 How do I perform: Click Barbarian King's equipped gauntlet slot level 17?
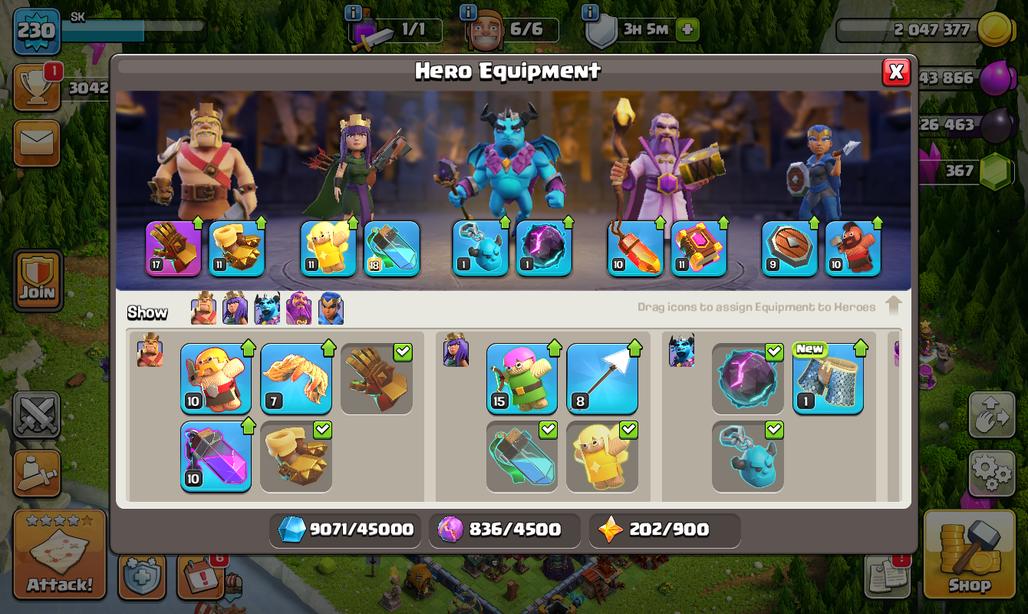tap(173, 248)
